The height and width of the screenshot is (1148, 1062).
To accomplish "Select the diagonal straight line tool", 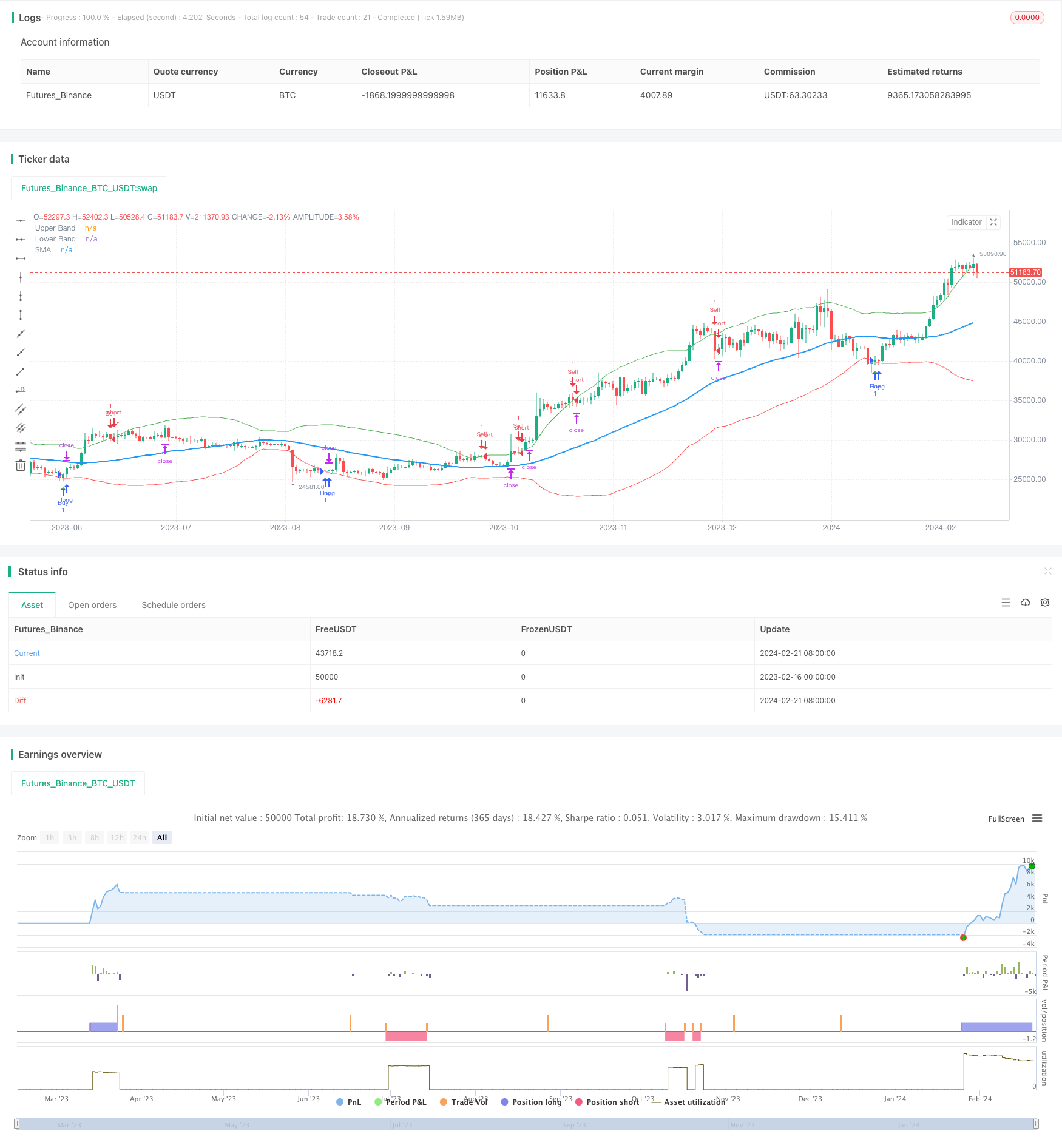I will [21, 334].
